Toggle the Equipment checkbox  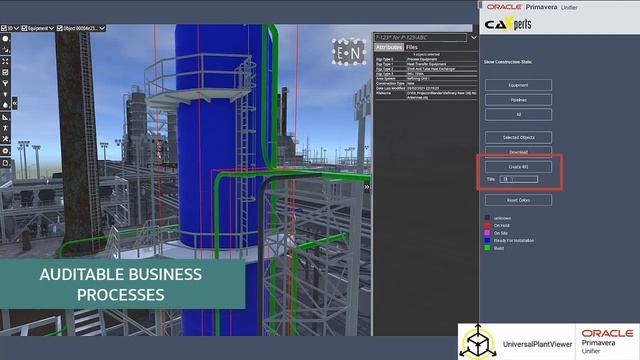(24, 28)
